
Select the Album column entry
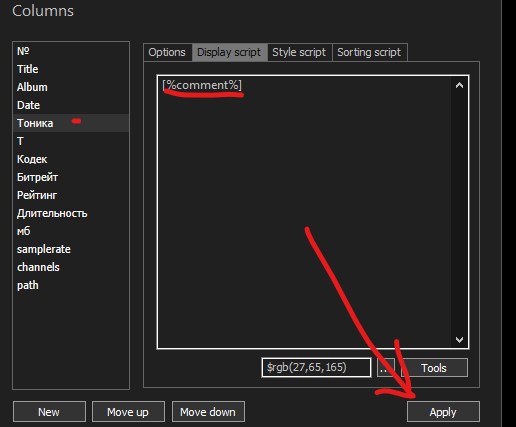71,87
